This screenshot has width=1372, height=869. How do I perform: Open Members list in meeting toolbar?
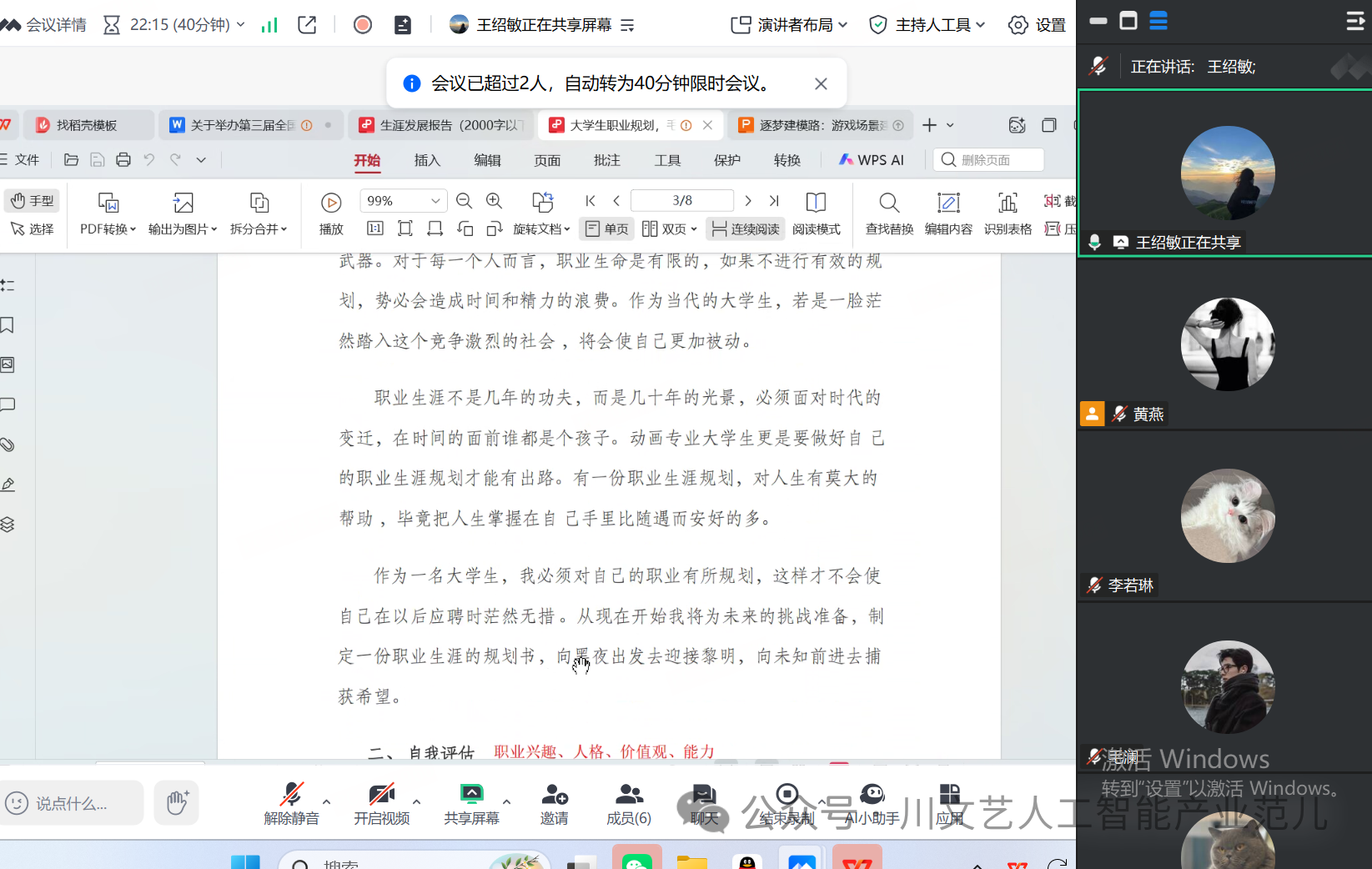click(629, 804)
